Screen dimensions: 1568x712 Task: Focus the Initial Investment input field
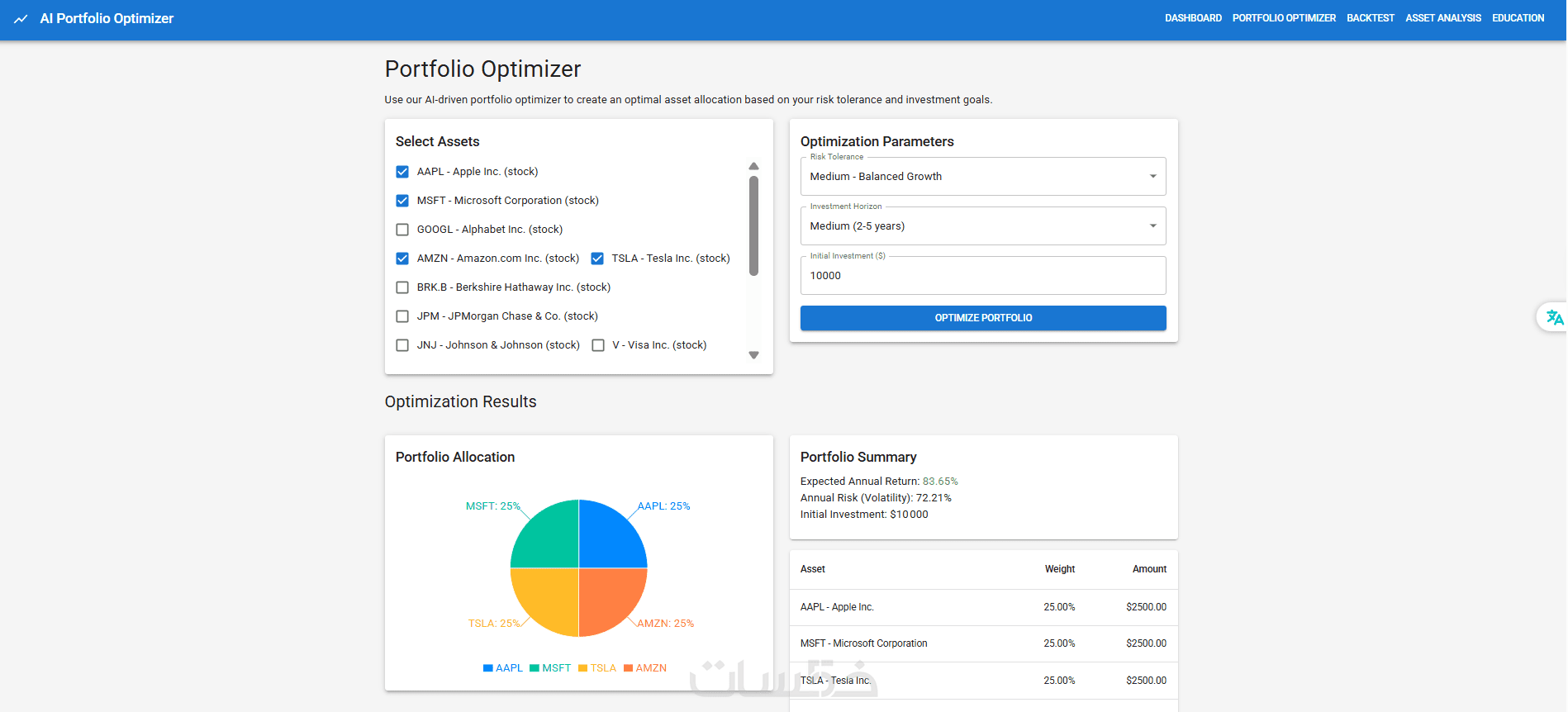point(983,276)
